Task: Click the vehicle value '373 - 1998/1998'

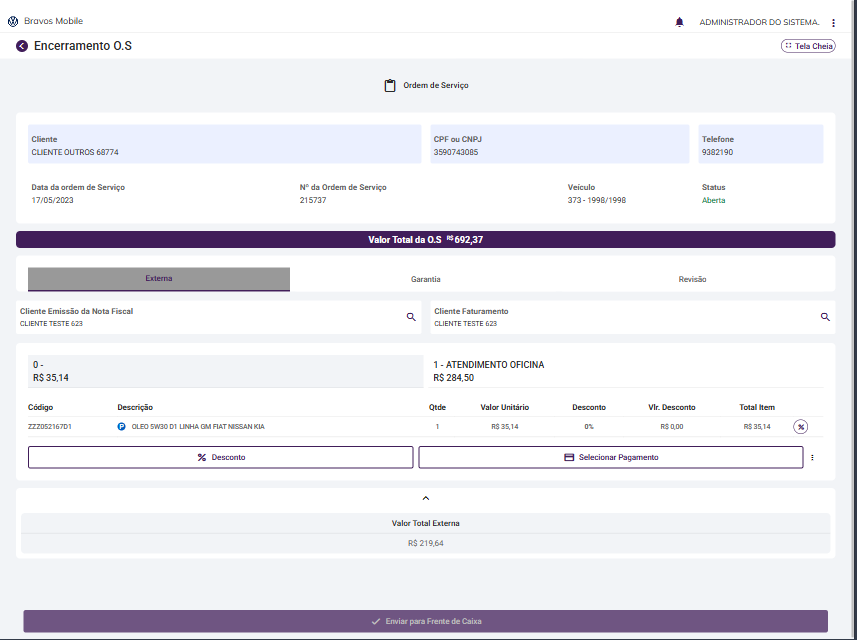Action: click(597, 201)
